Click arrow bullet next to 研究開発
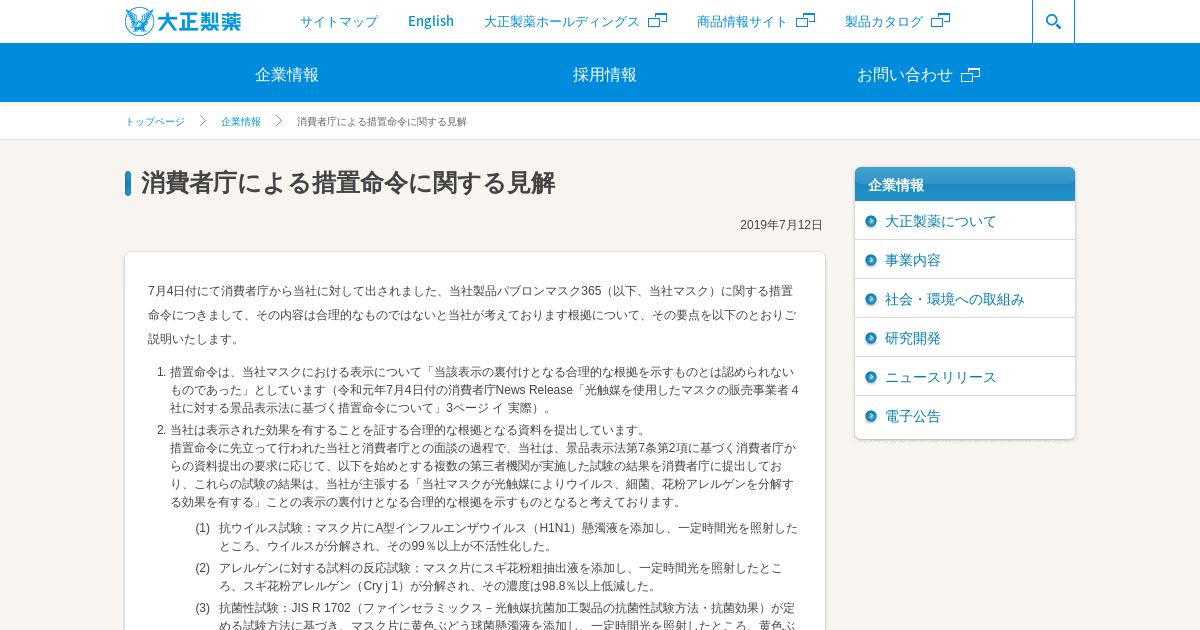 tap(871, 338)
